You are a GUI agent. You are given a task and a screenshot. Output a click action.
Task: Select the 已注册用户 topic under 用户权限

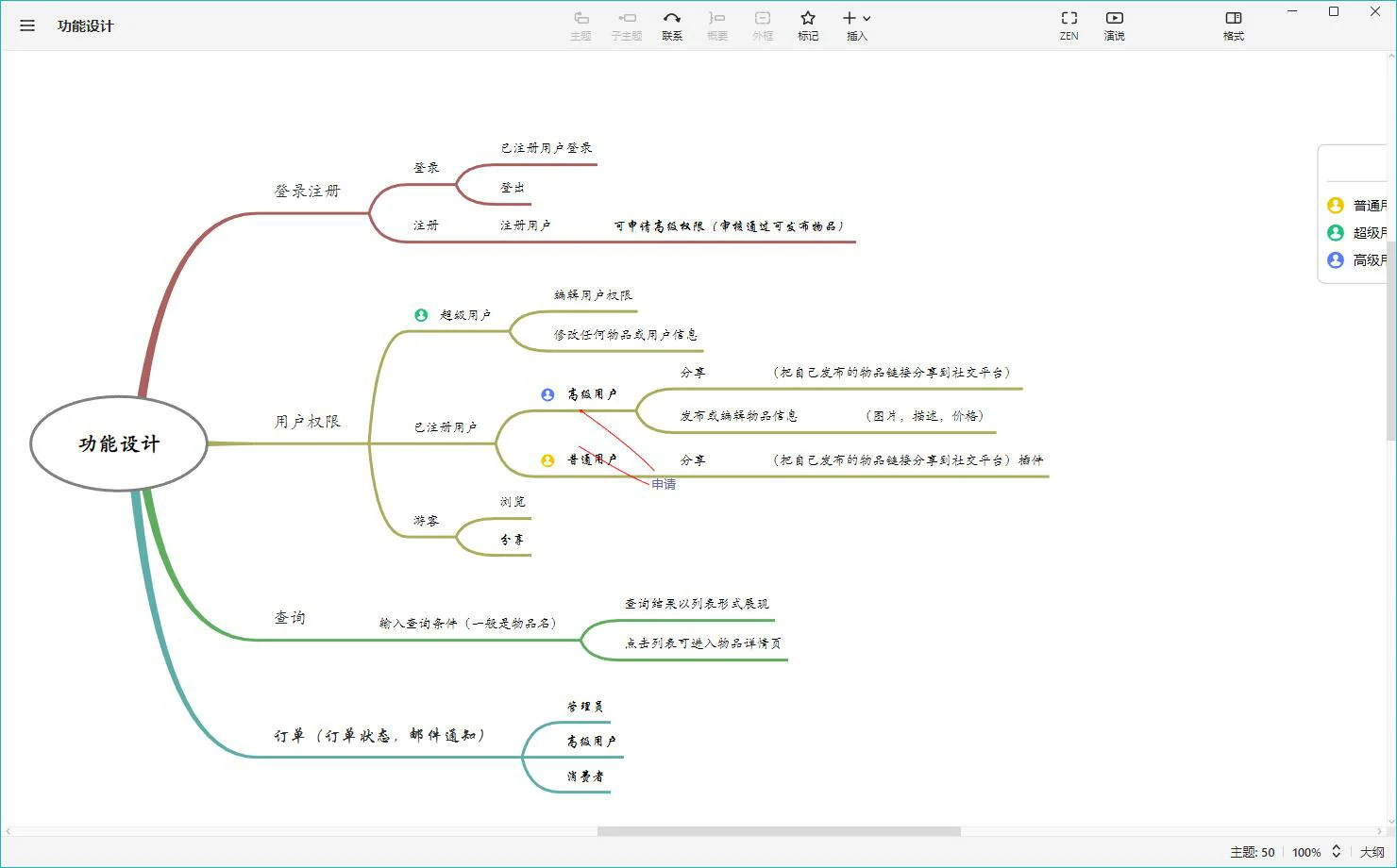point(446,427)
